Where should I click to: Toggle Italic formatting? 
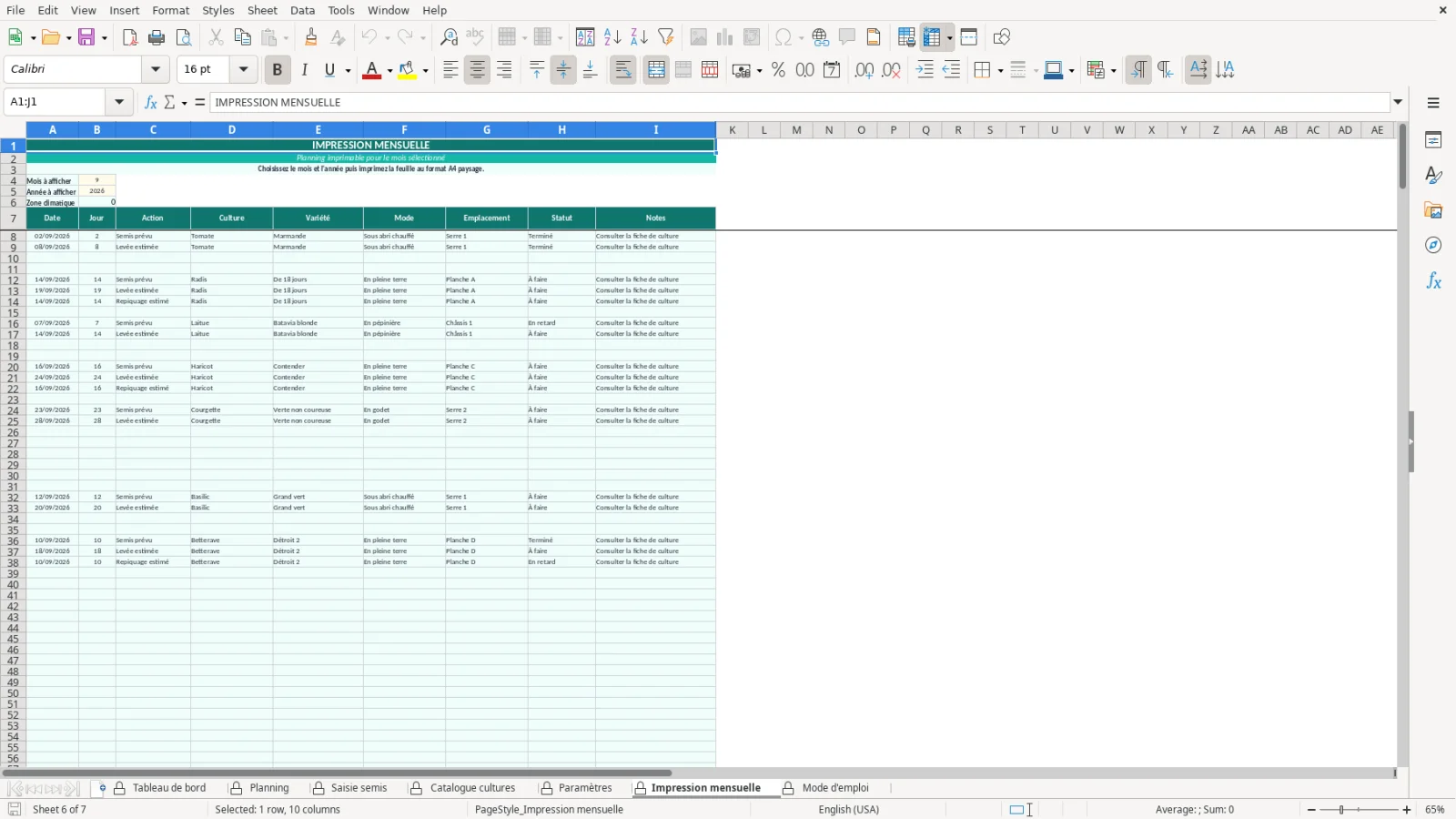point(304,70)
